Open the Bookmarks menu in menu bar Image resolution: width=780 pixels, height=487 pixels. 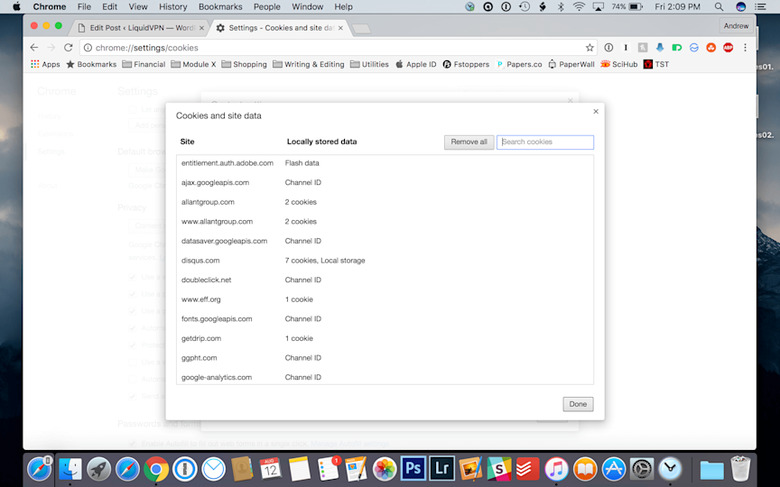(220, 6)
